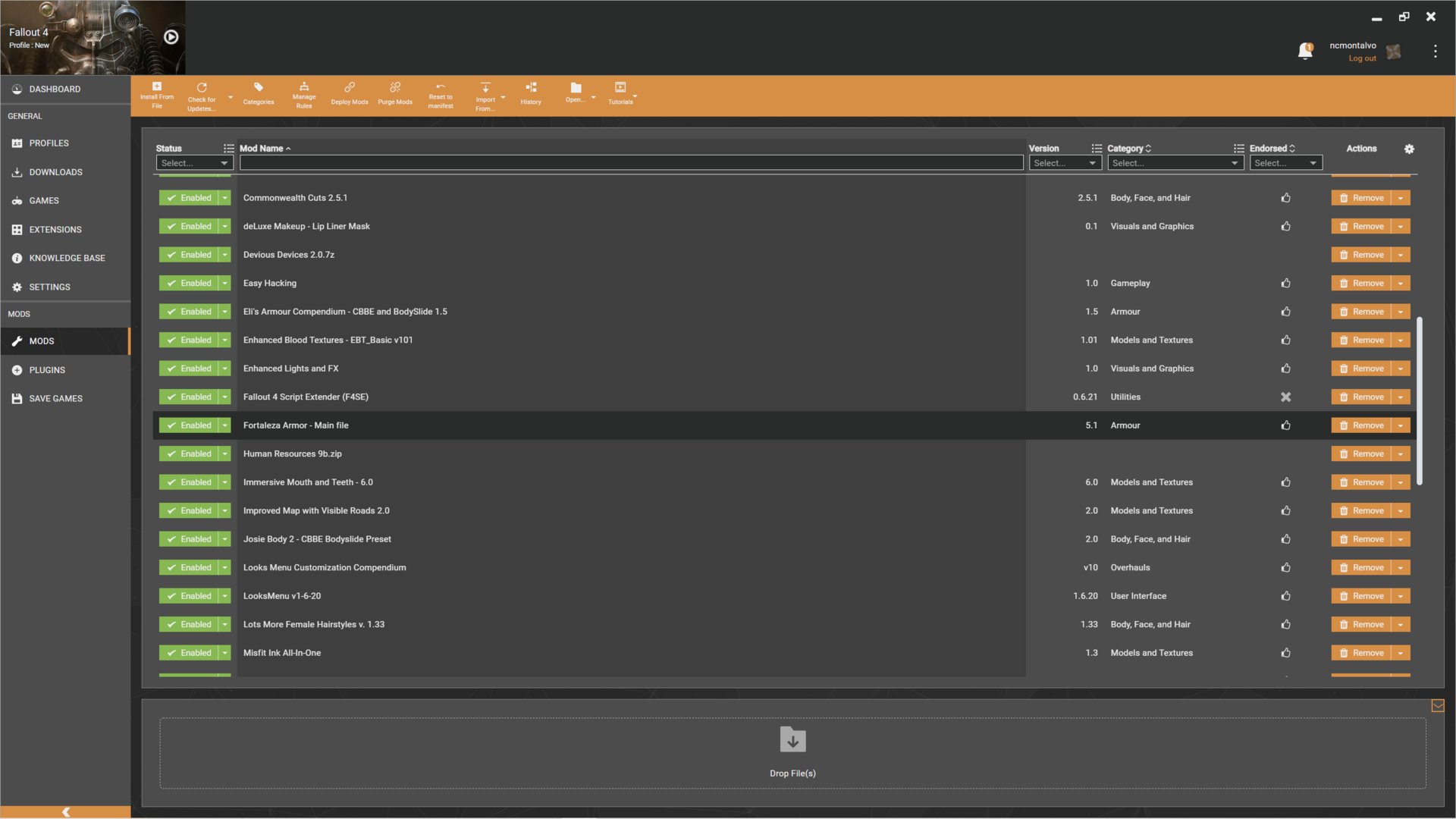Collapse the drop zone panel icon

coord(1437,706)
